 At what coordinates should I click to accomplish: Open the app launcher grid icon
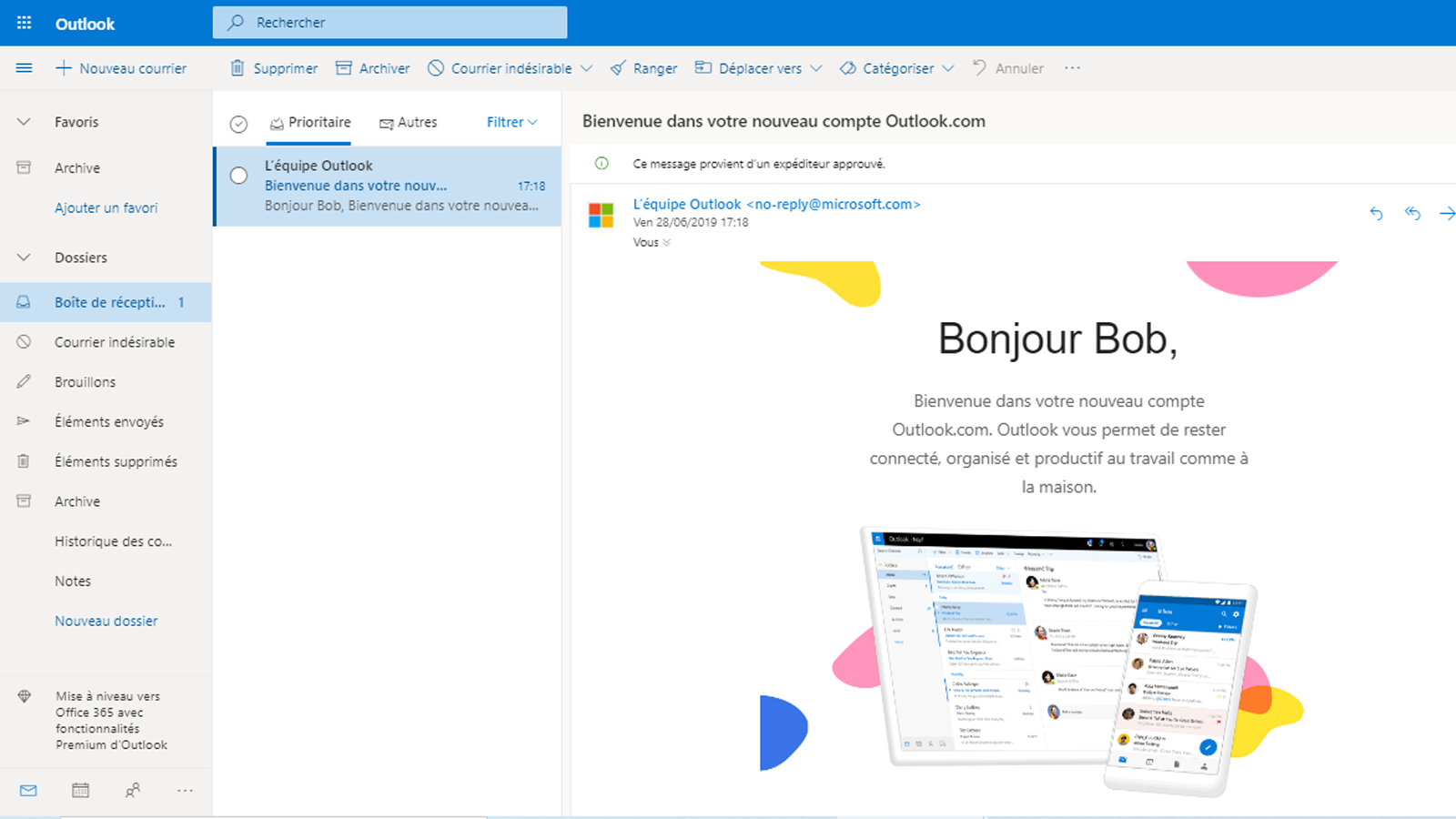[25, 23]
